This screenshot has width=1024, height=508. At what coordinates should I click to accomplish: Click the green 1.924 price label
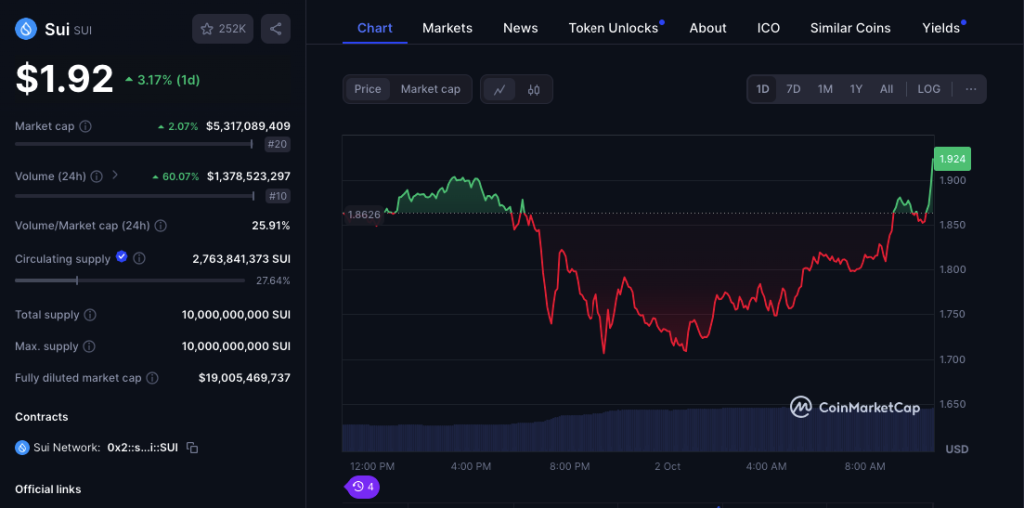(952, 159)
